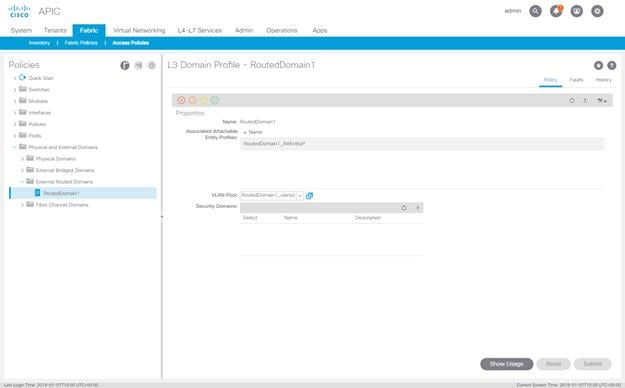The width and height of the screenshot is (625, 388).
Task: Click the Quick Start icon
Action: (22, 77)
